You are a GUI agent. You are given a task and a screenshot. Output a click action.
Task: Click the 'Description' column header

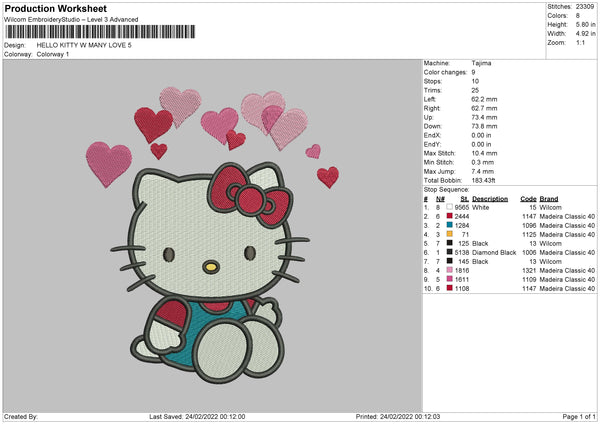coord(490,199)
